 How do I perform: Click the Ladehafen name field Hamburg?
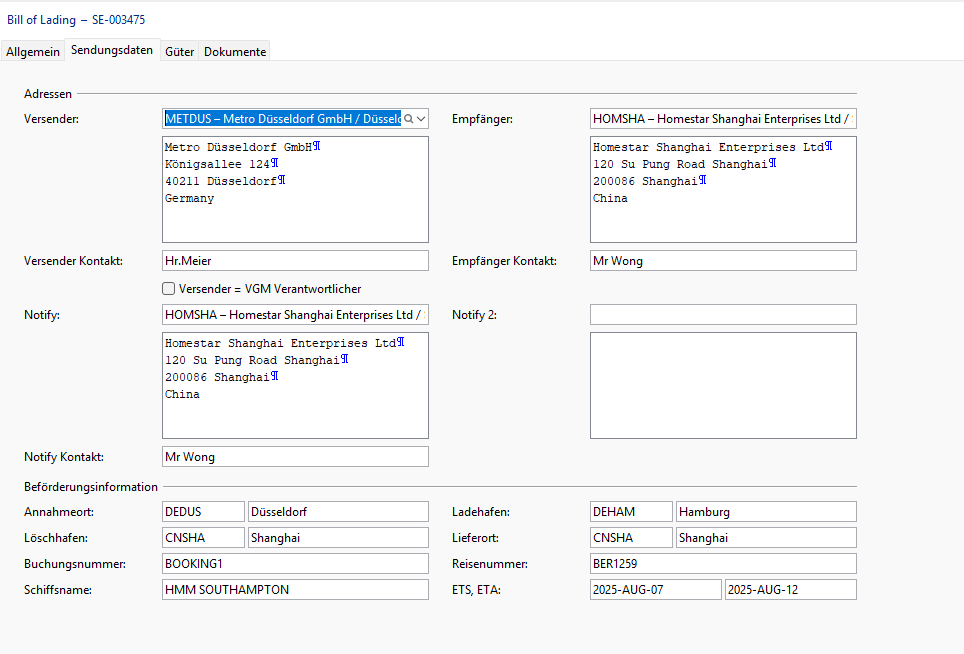[x=766, y=511]
